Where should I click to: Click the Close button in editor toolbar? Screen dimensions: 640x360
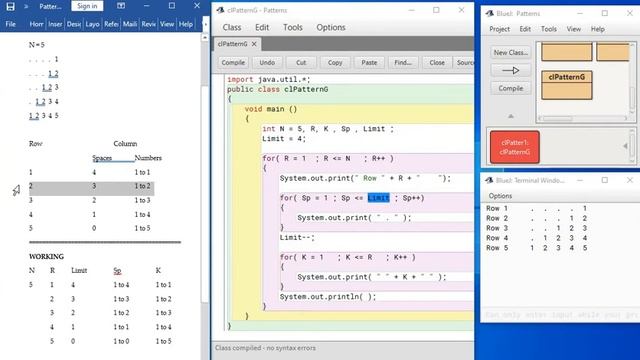437,62
